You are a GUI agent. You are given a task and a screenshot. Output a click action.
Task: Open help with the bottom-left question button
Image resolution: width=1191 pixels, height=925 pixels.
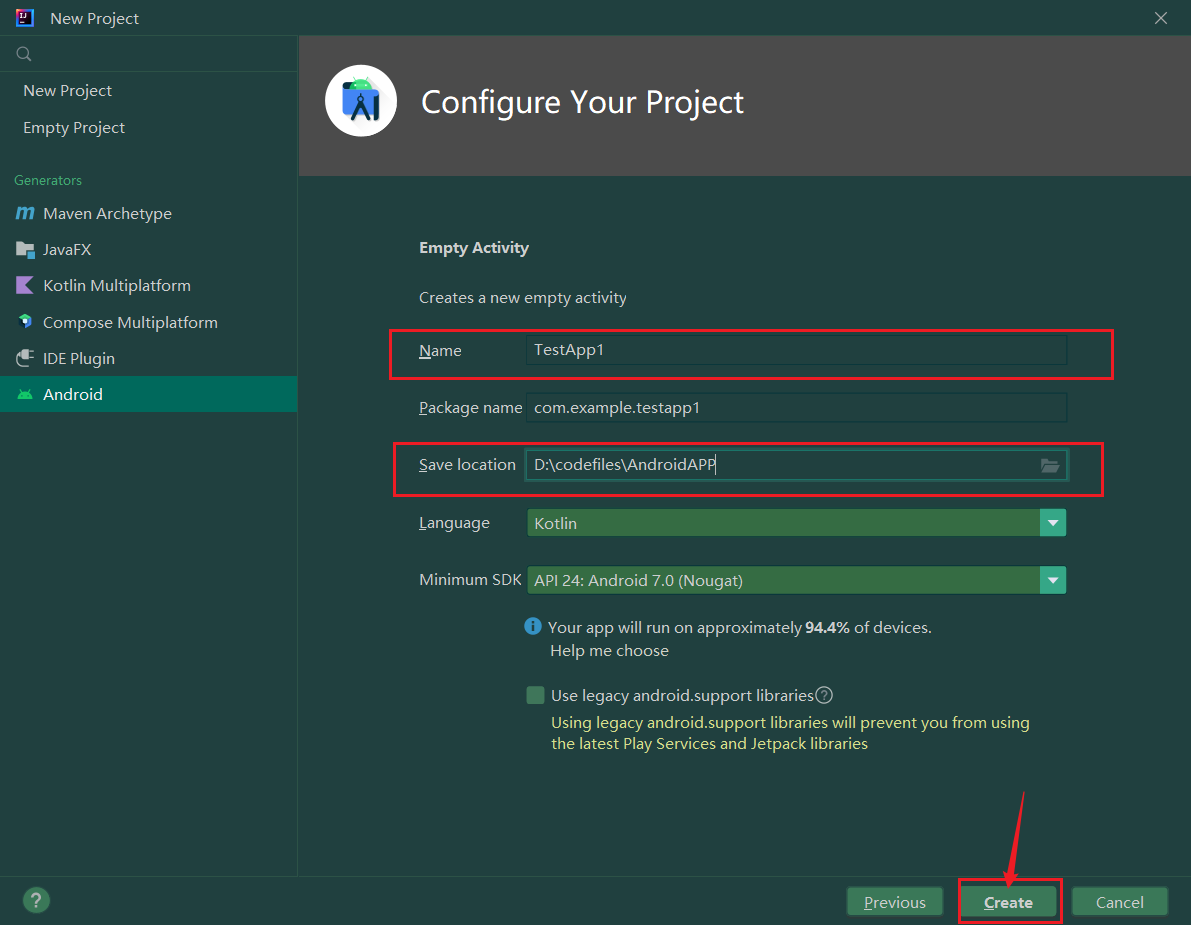[x=36, y=900]
